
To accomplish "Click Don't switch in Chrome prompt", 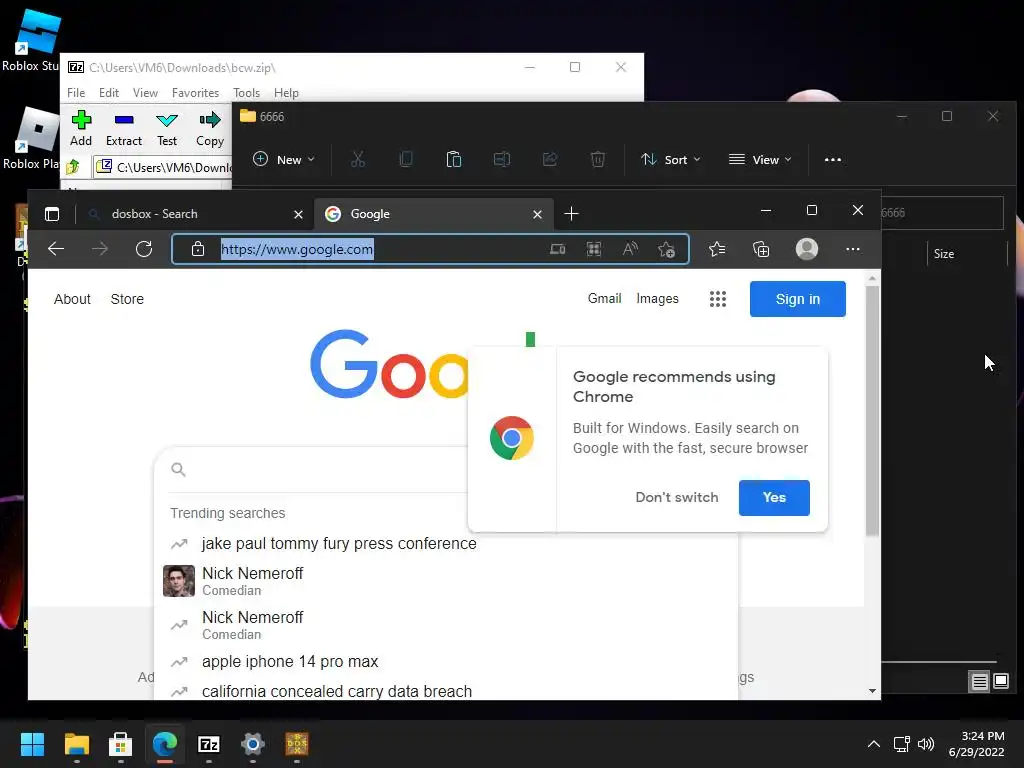I will (677, 498).
